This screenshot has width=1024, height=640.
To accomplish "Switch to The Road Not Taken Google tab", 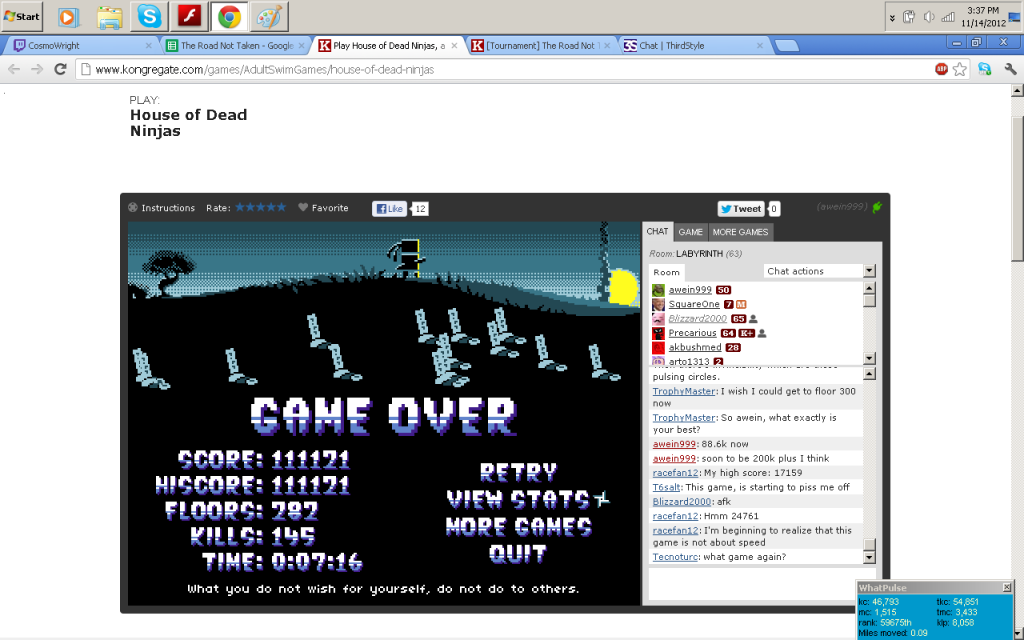I will (236, 46).
